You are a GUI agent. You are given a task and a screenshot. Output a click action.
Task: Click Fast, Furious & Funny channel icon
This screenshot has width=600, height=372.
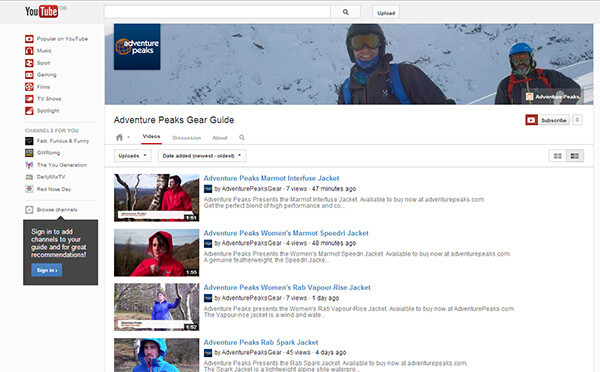pos(29,141)
